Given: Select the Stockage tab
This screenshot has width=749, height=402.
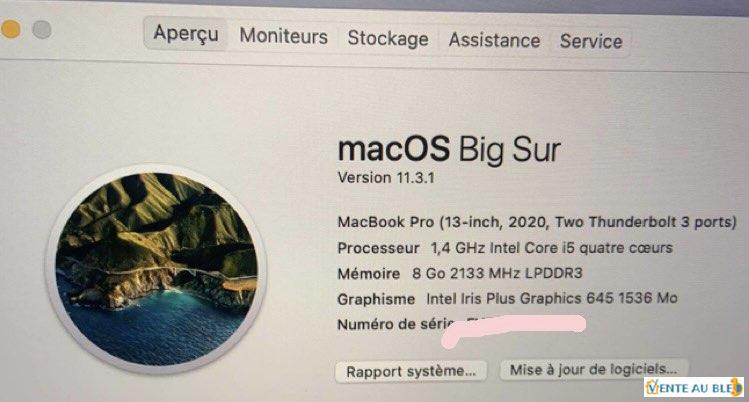Looking at the screenshot, I should click(x=388, y=38).
